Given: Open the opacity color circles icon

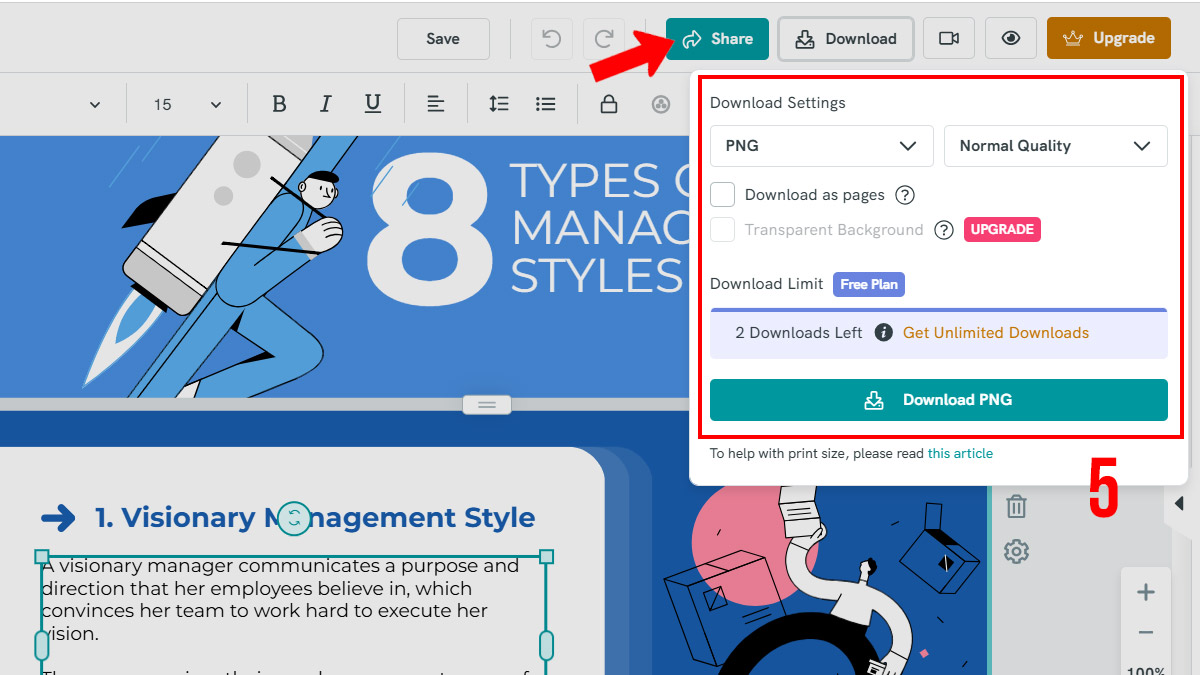Looking at the screenshot, I should pyautogui.click(x=660, y=104).
